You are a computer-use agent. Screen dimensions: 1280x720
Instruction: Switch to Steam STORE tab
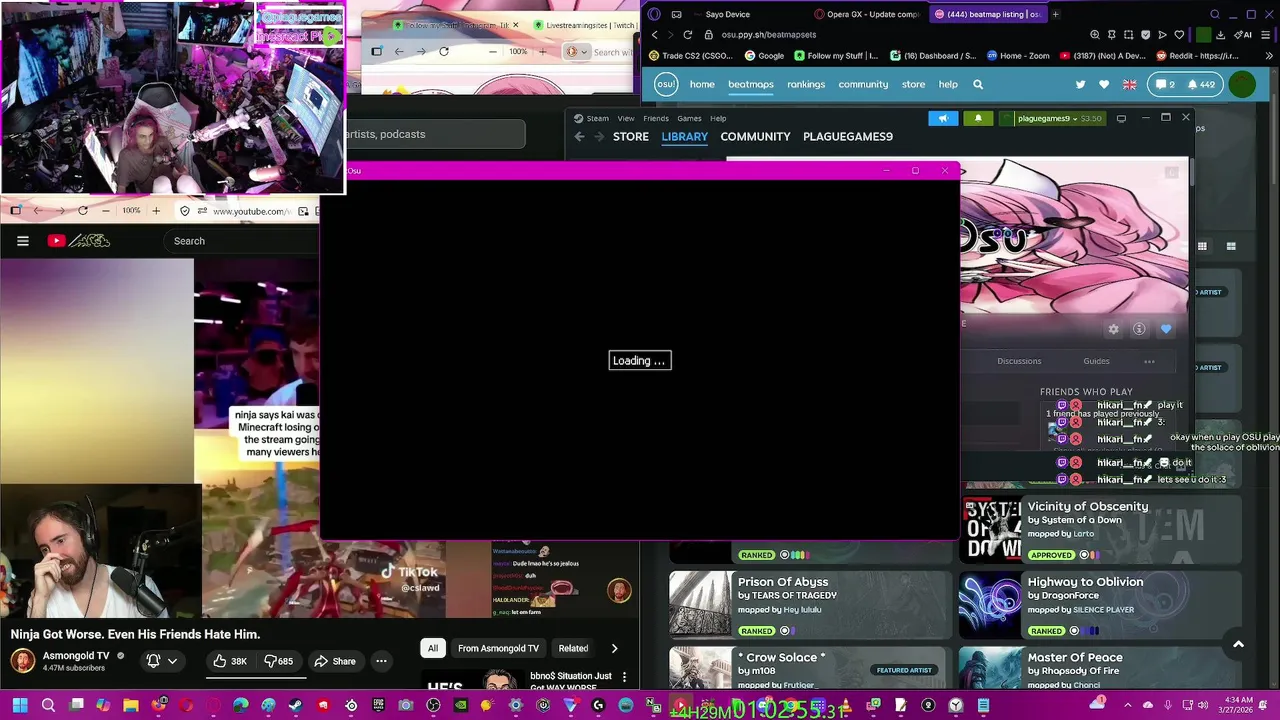coord(631,137)
